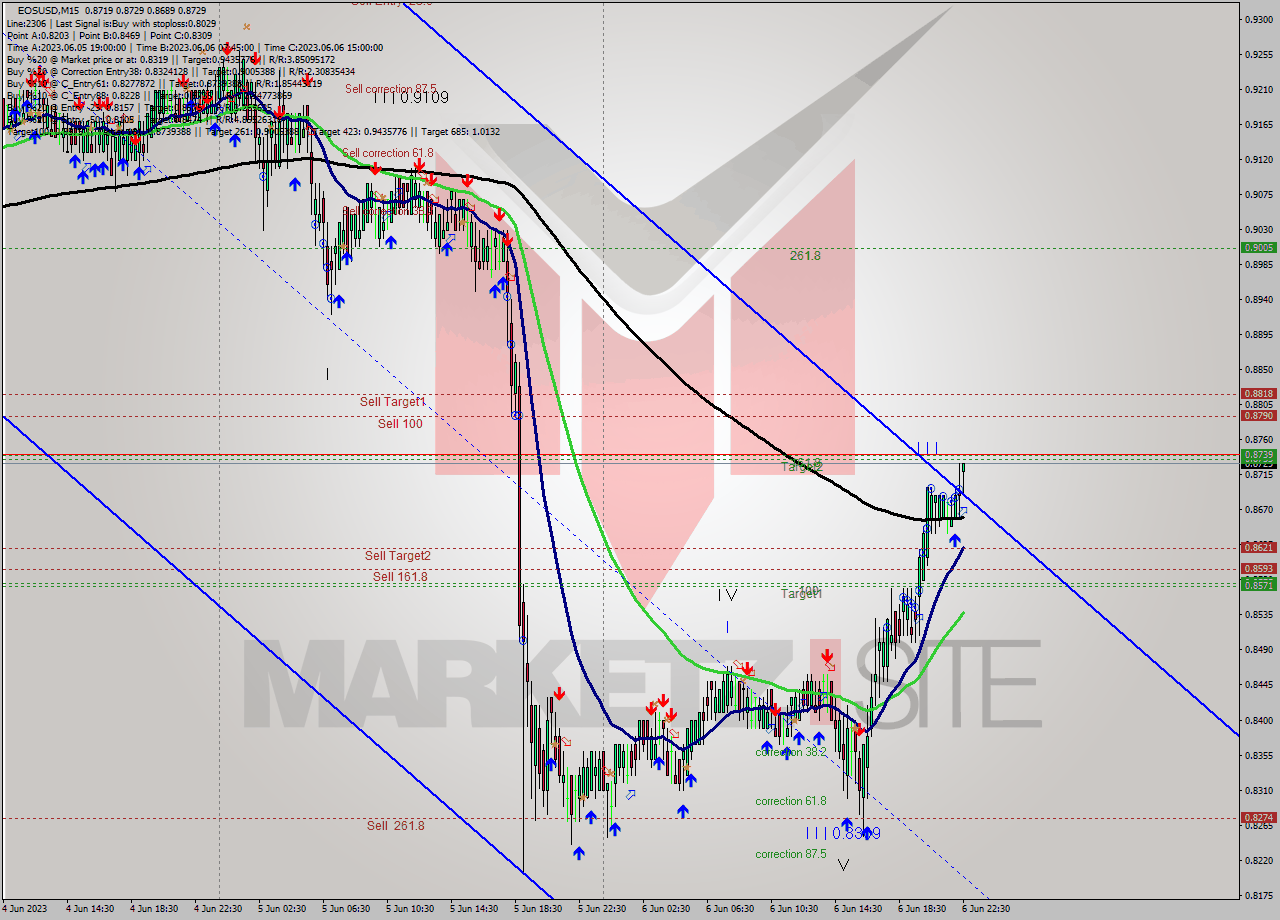Select the green 'correction 61.8' label
Viewport: 1280px width, 920px height.
point(791,801)
